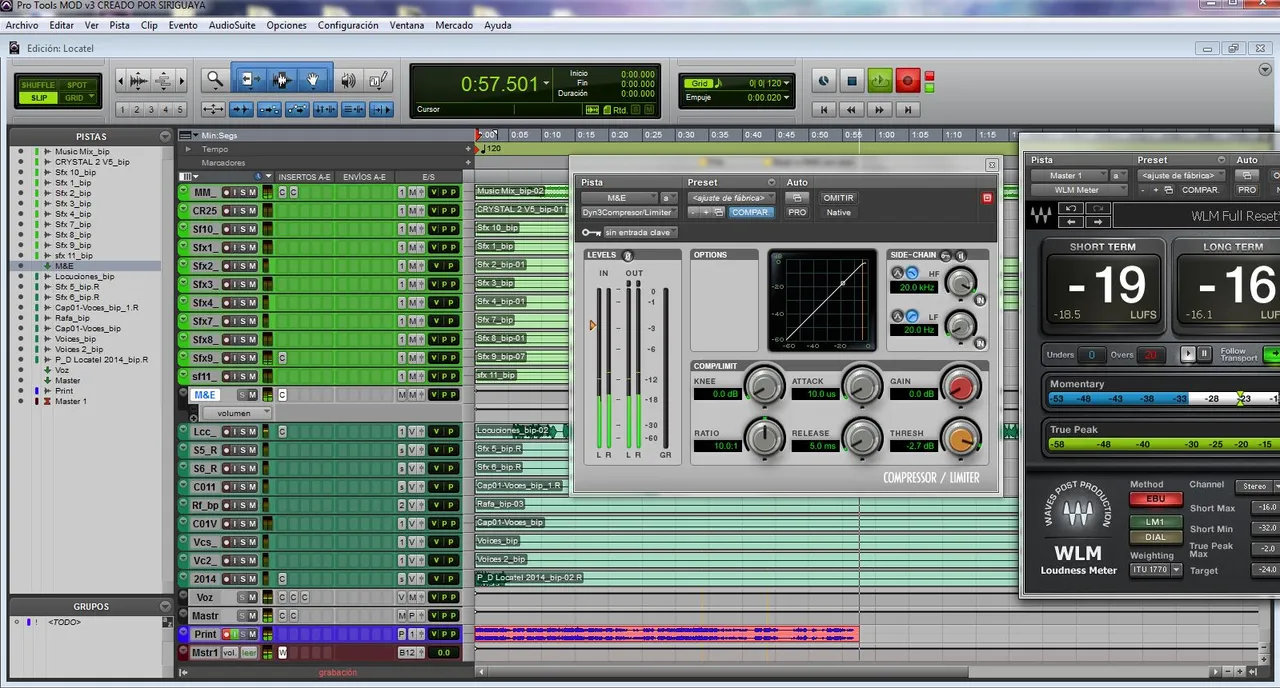Select the Selector waveform tool
Screen dimensions: 1280x688
(x=281, y=80)
